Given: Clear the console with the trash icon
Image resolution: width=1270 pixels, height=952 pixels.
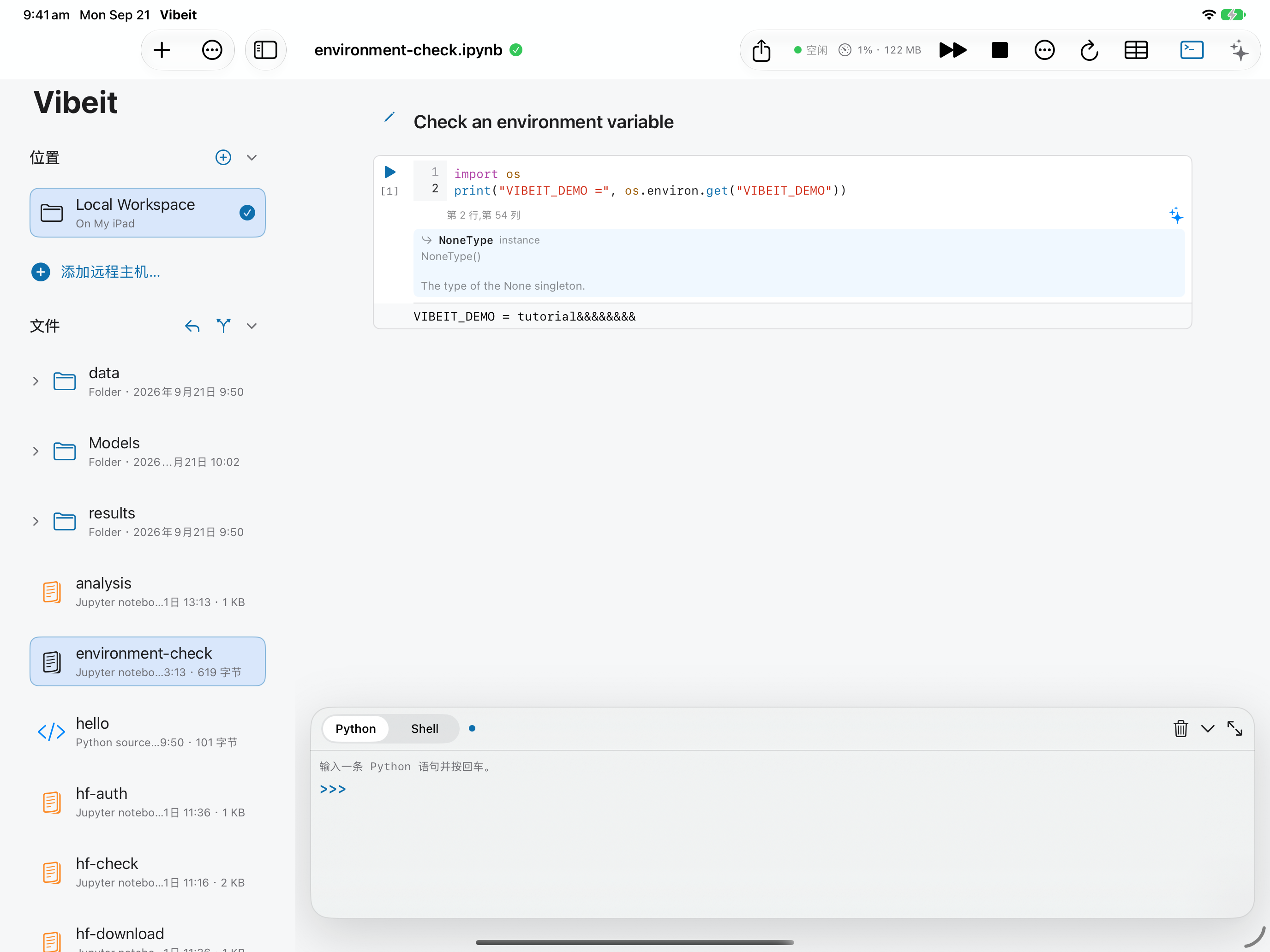Looking at the screenshot, I should [1180, 728].
